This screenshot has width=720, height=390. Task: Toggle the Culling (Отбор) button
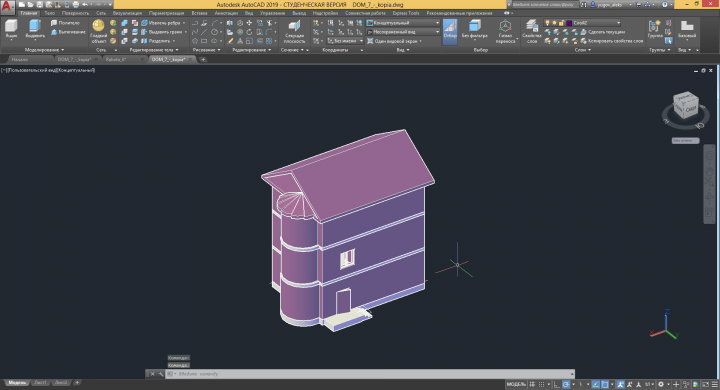450,31
